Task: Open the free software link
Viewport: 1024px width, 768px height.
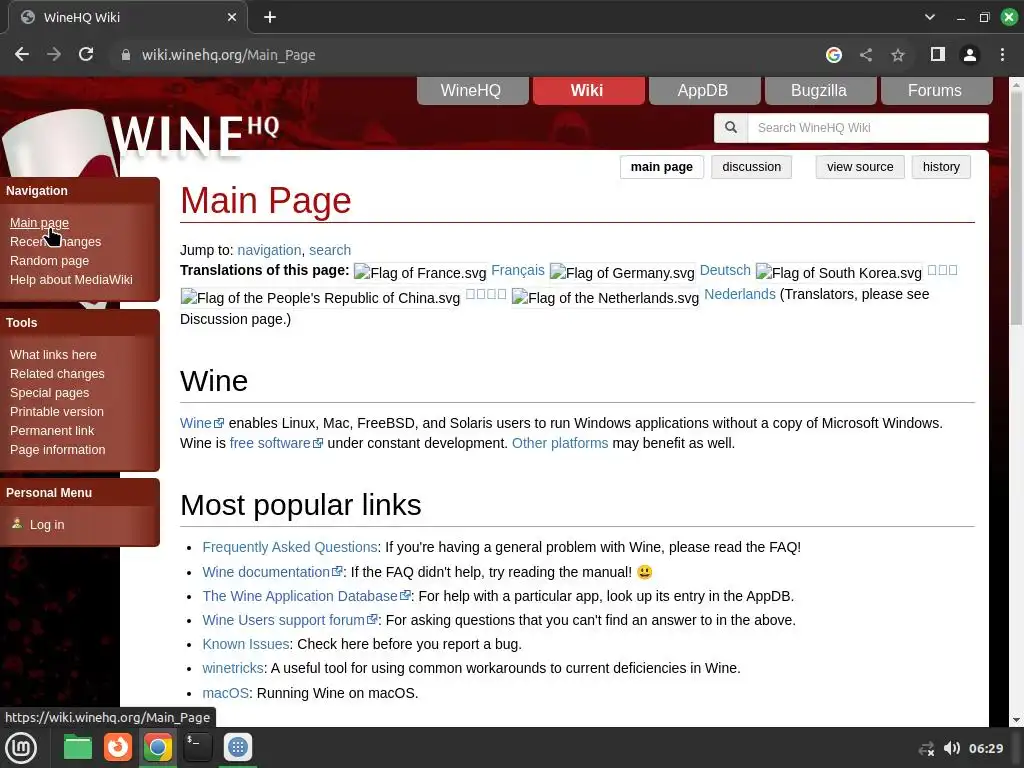Action: 276,443
